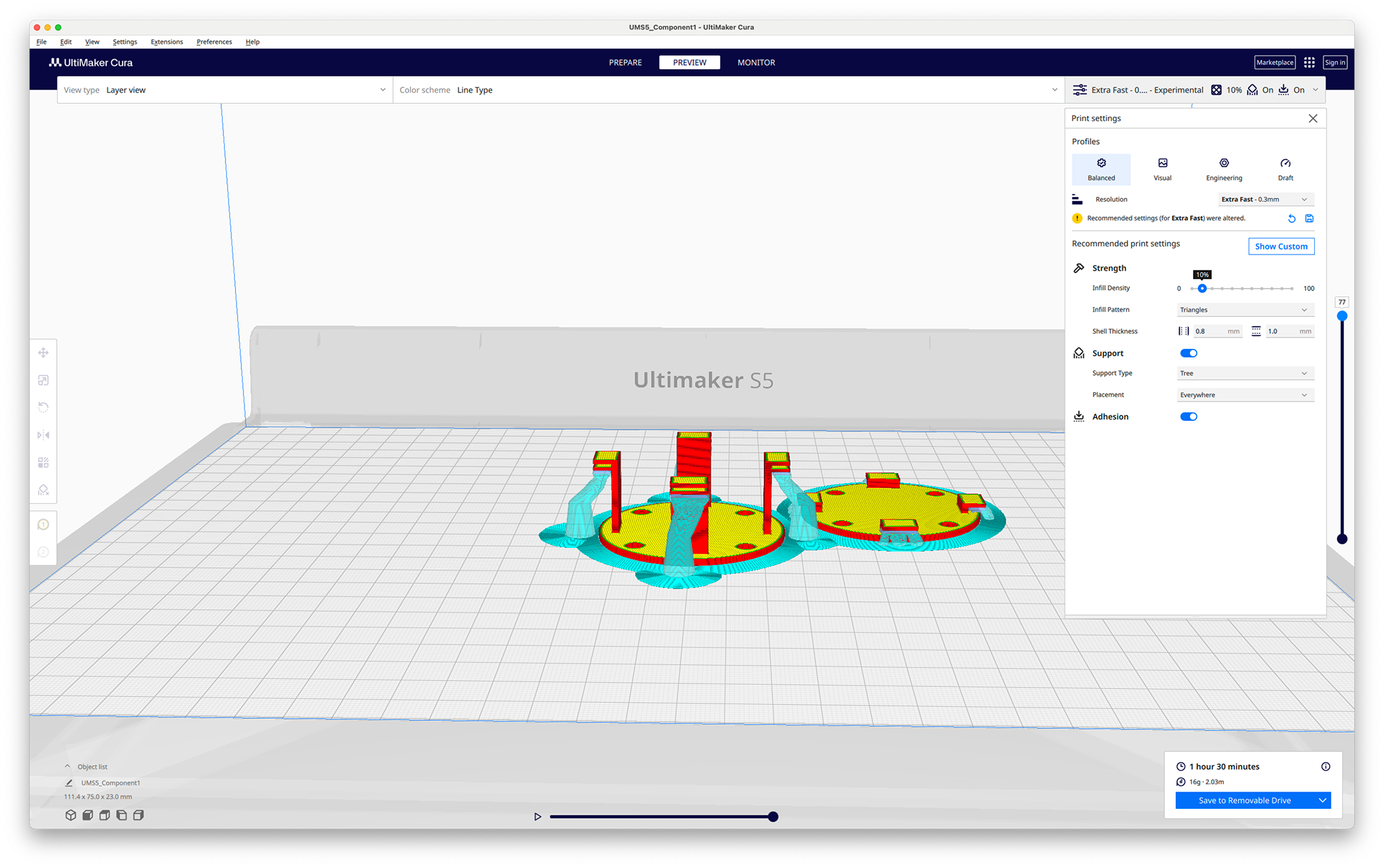Click the Show Custom button
The image size is (1384, 868).
point(1281,247)
